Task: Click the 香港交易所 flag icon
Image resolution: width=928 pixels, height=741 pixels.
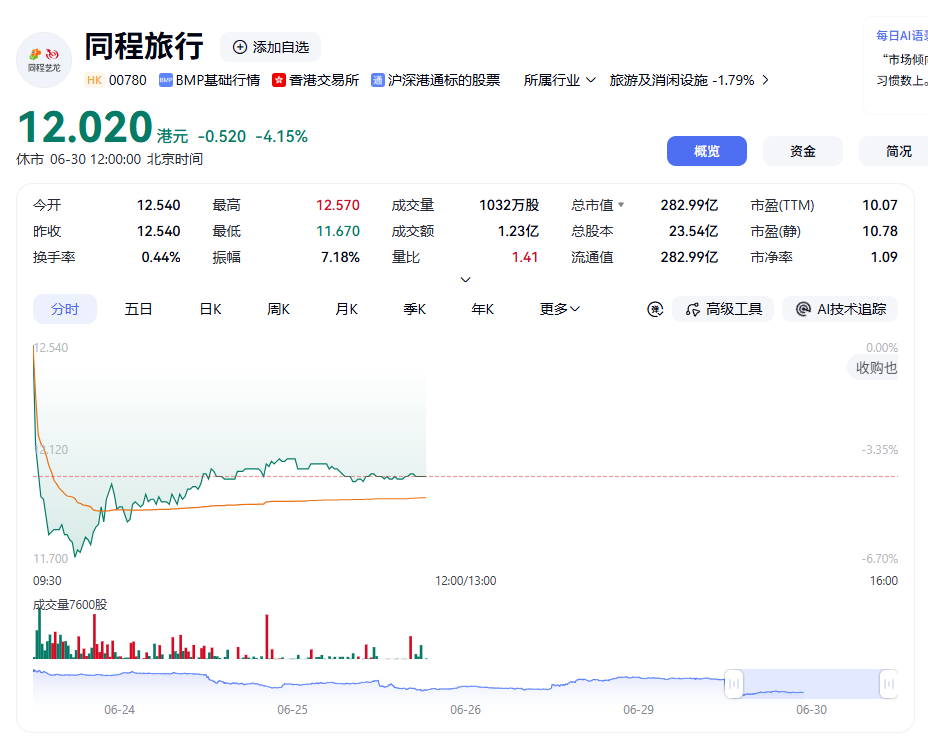Action: coord(279,80)
